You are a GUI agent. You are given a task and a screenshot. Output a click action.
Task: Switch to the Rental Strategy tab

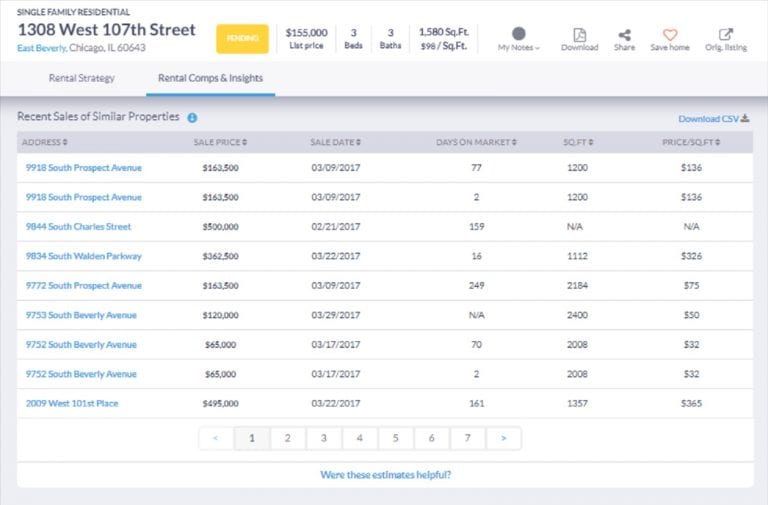click(x=82, y=78)
